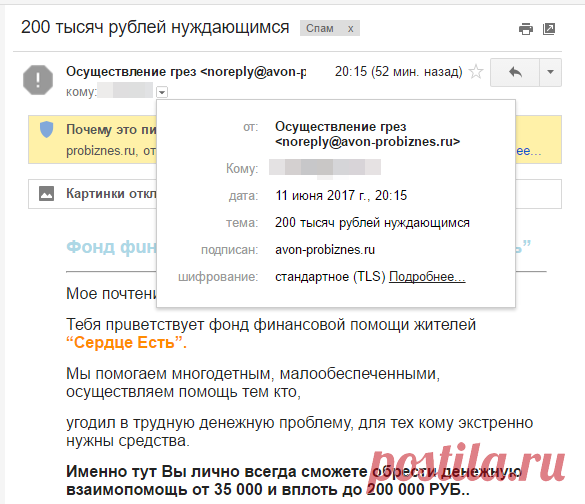Click the orange text “Сердце Есть”
Viewport: 585px width, 504px height.
pos(126,342)
